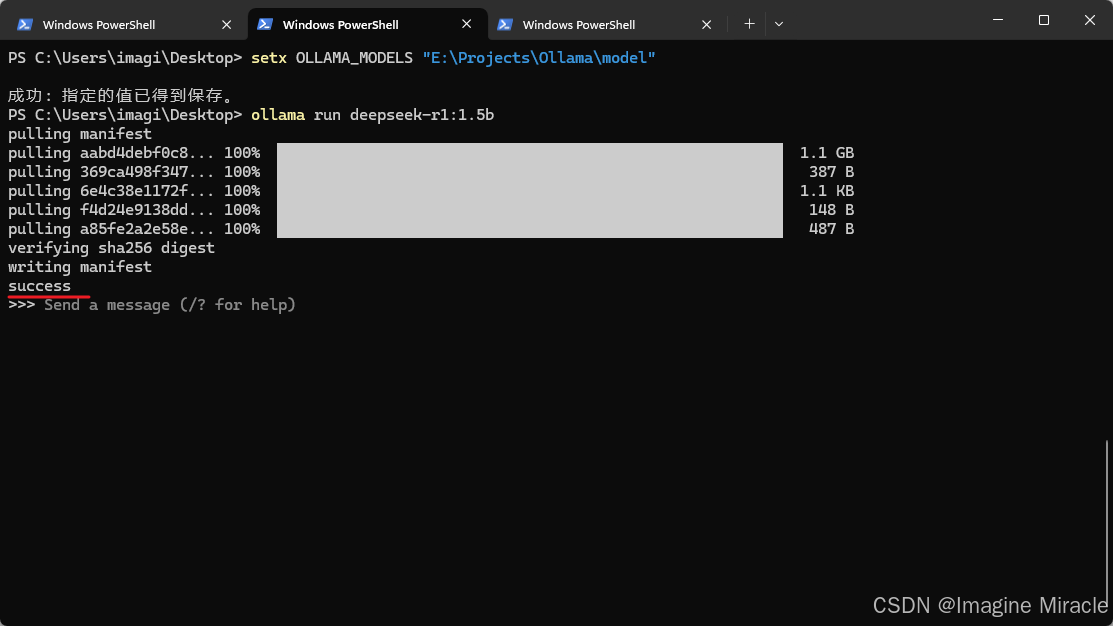Maximize the terminal window

1043,20
